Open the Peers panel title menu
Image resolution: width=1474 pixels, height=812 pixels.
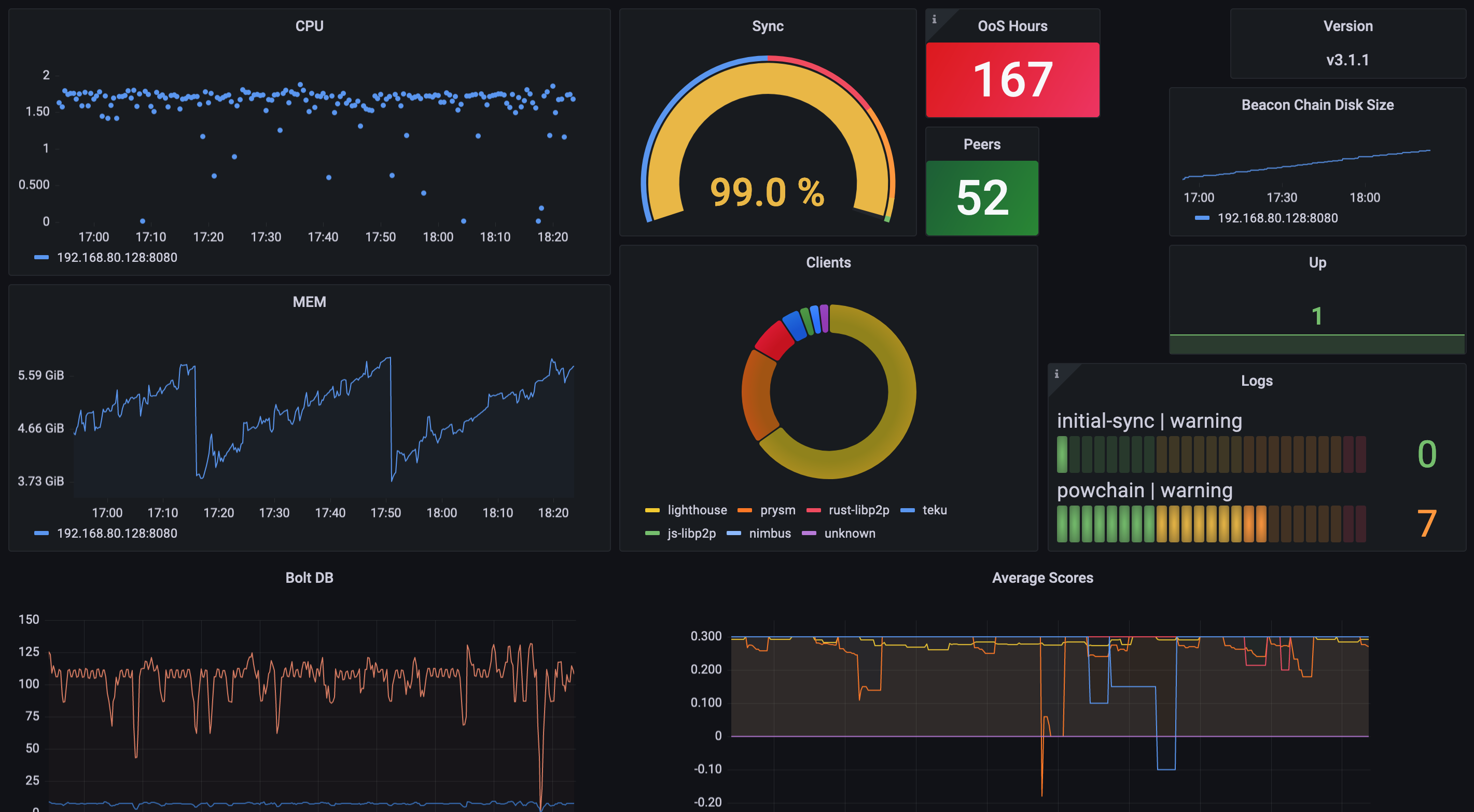tap(982, 144)
